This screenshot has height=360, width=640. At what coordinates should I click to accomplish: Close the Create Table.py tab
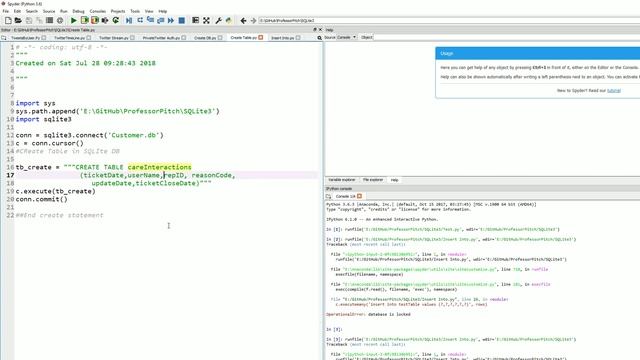[260, 38]
